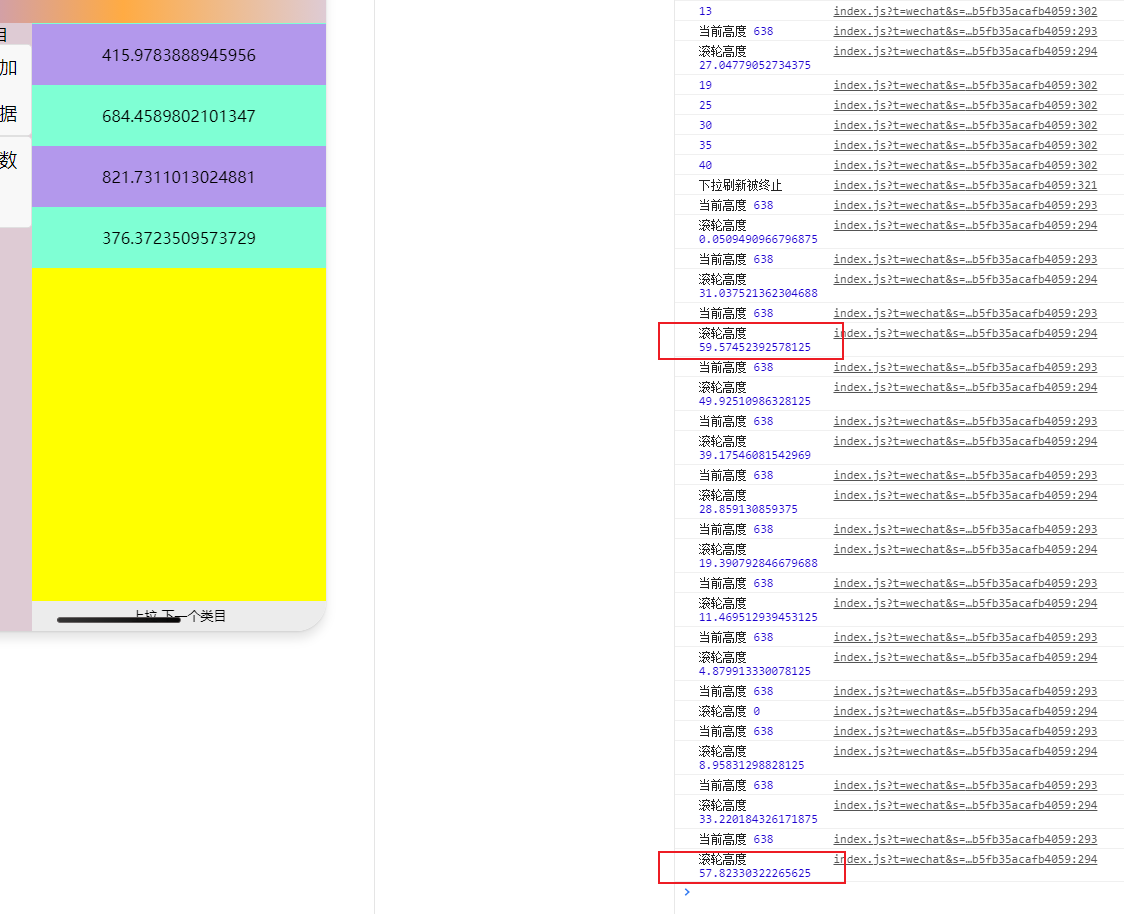This screenshot has width=1124, height=914.
Task: Click the footer text 上拉 下一个类目
Action: click(179, 616)
